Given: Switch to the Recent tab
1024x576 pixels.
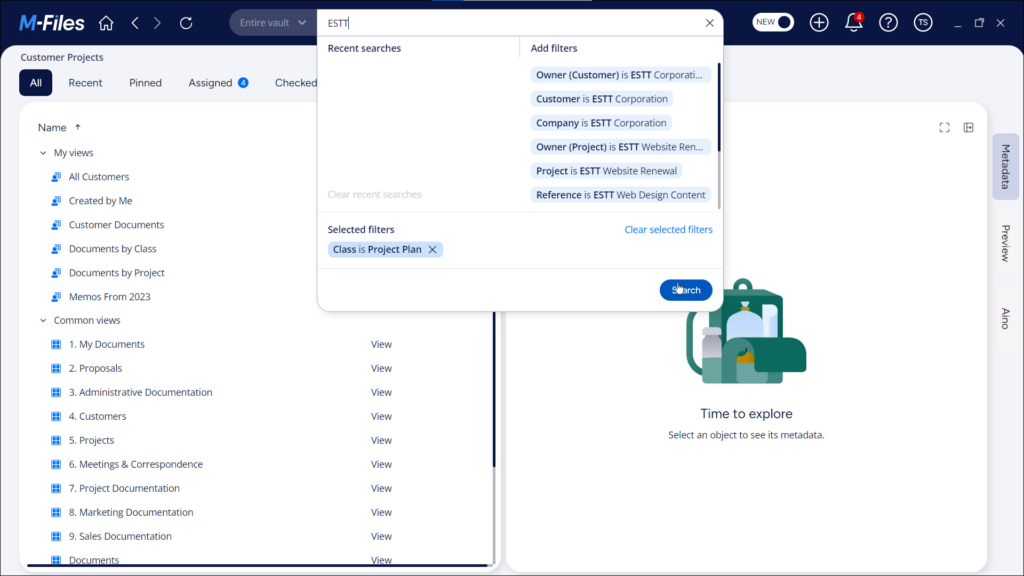Looking at the screenshot, I should 85,82.
